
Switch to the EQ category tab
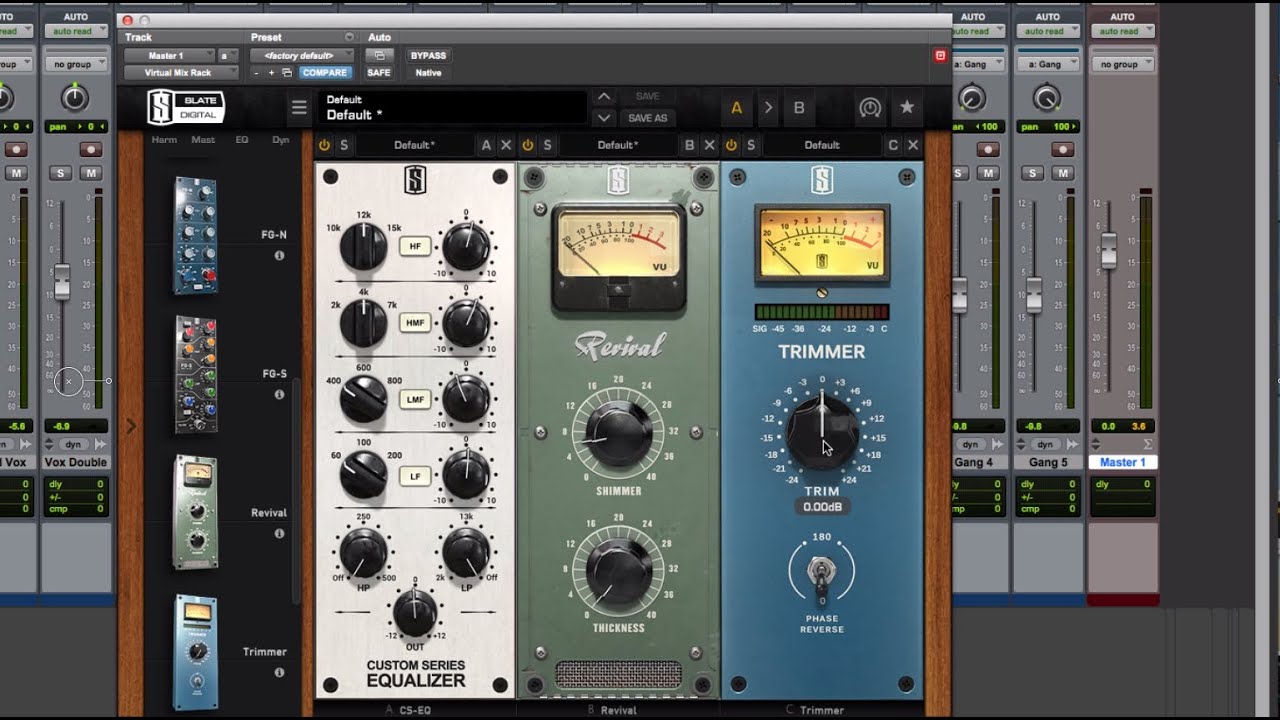pos(242,140)
